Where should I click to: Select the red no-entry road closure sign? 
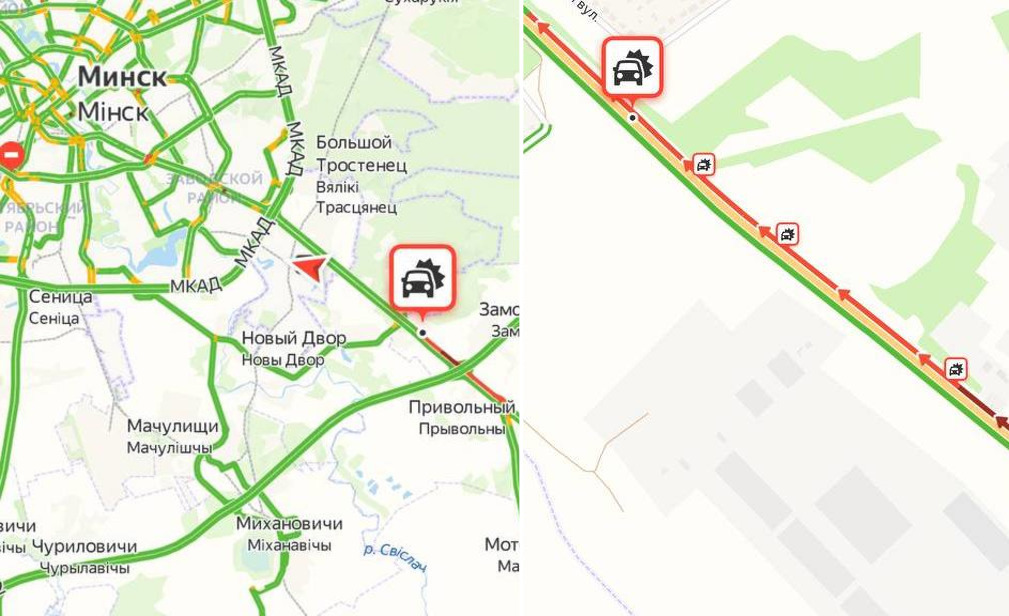(12, 155)
